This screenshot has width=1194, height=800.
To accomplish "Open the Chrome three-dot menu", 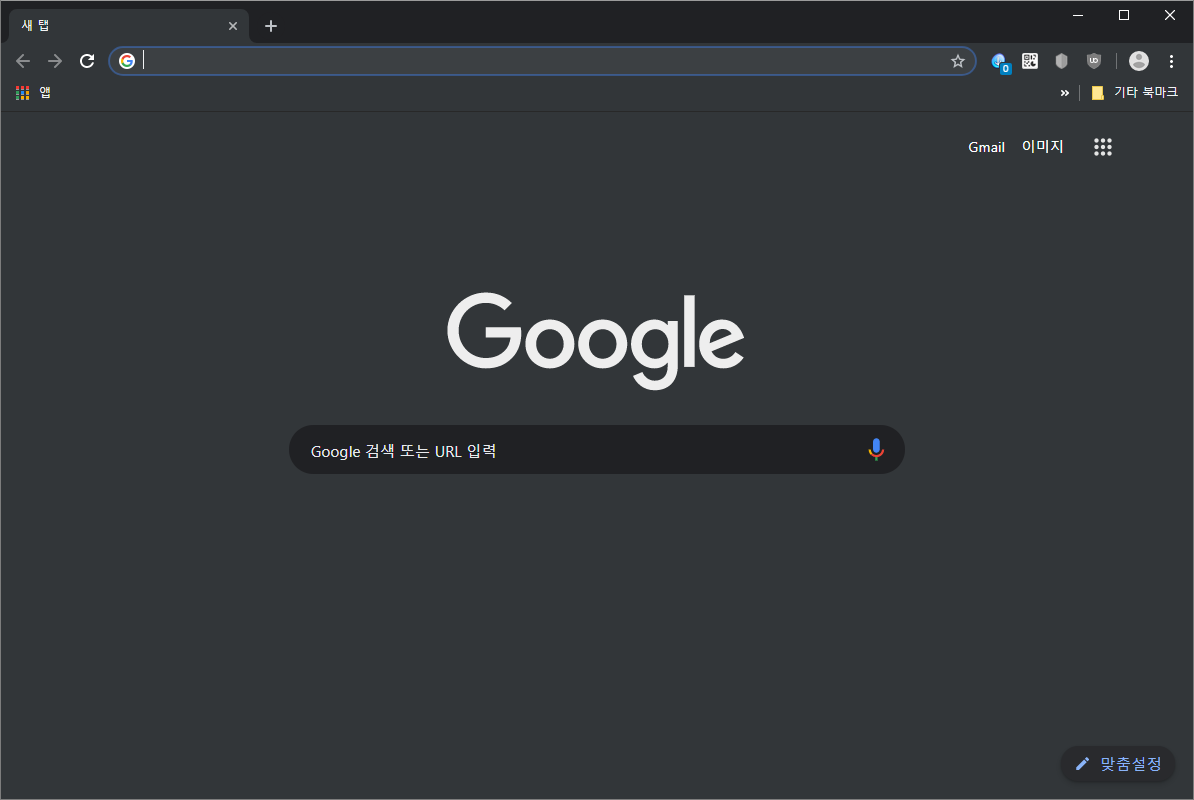I will pyautogui.click(x=1171, y=61).
